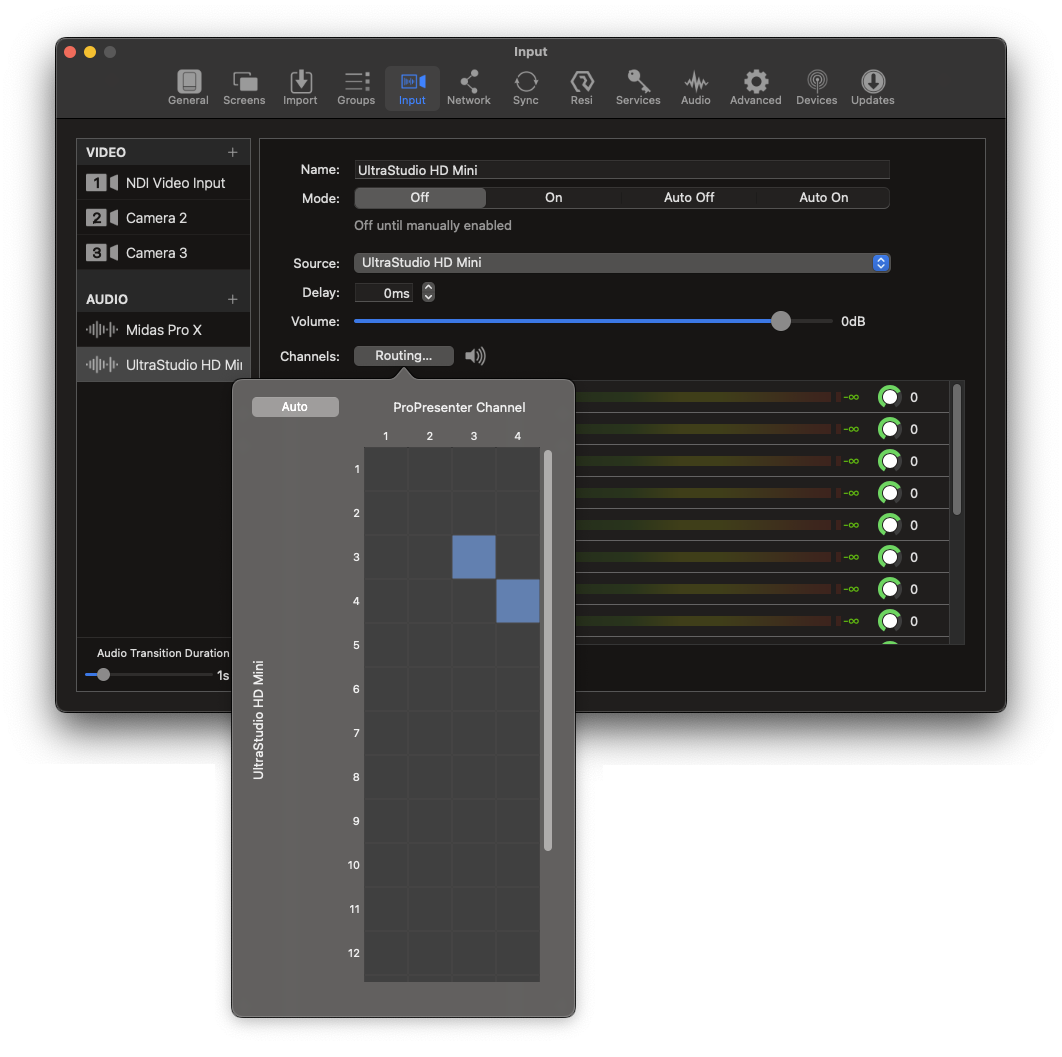Image resolution: width=1062 pixels, height=1057 pixels.
Task: Select UltraStudio HD Mini audio input
Action: tap(163, 365)
